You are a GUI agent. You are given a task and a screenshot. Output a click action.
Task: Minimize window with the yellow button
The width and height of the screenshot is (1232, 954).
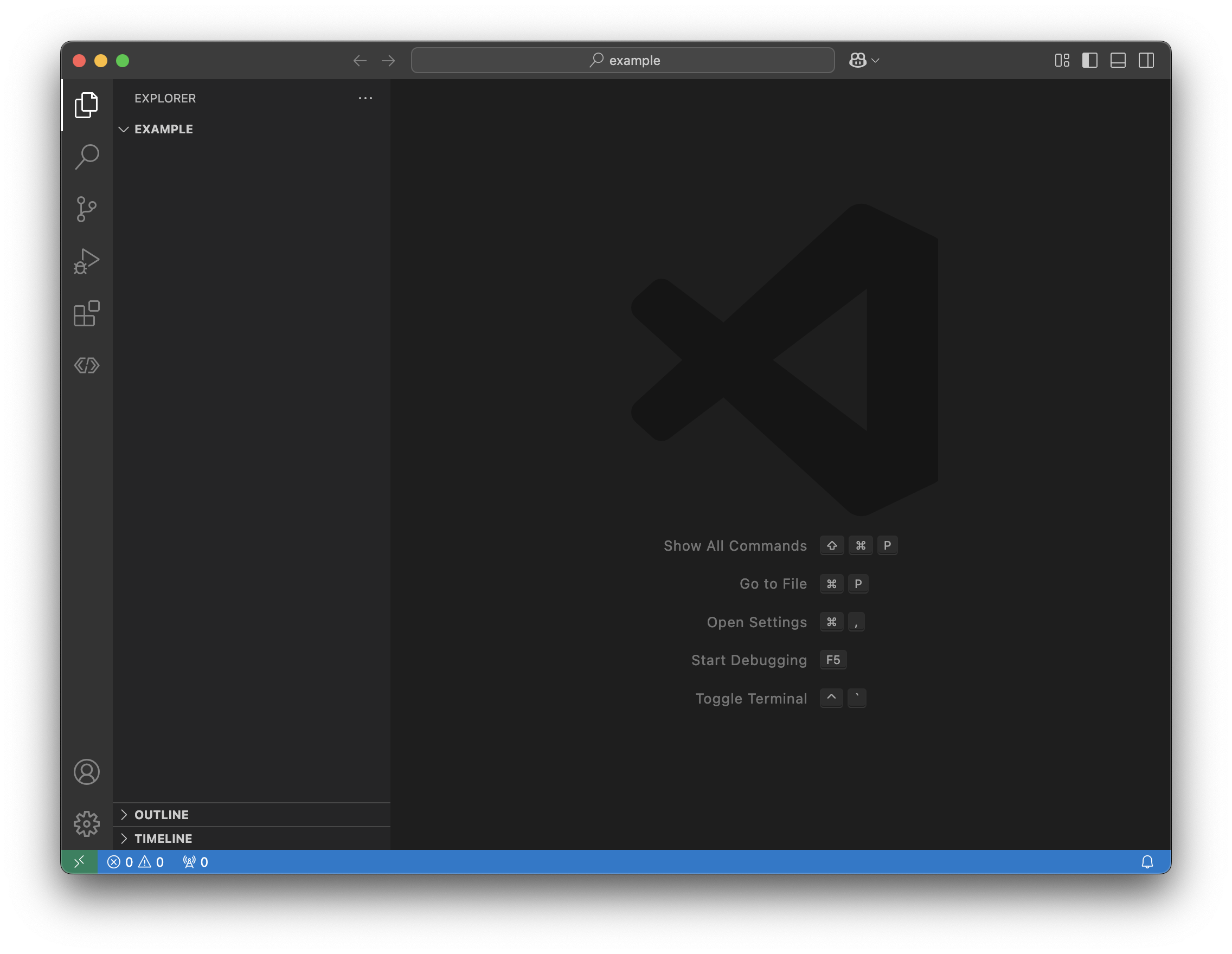(x=101, y=60)
